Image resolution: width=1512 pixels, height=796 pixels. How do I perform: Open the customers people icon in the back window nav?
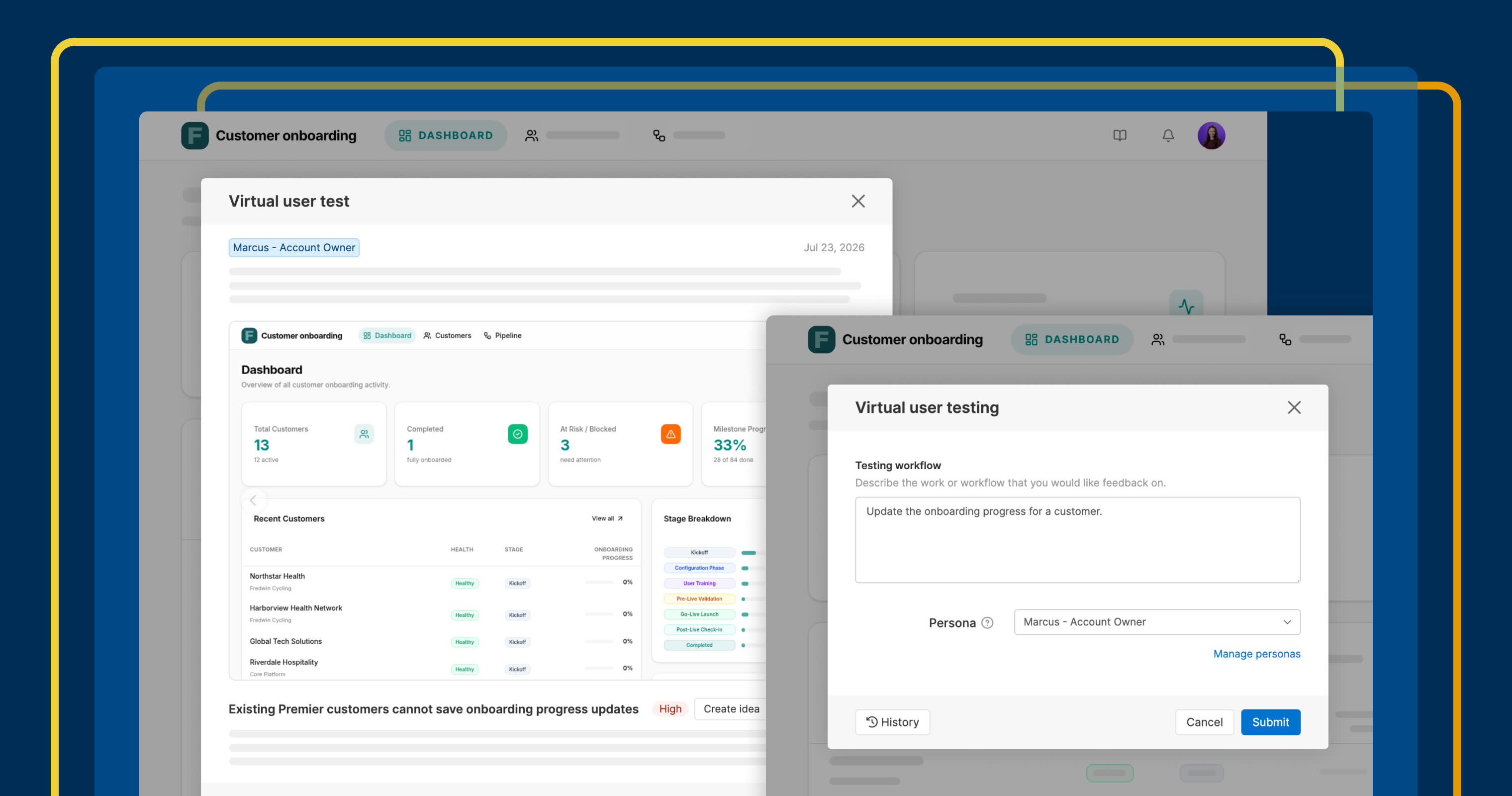532,136
